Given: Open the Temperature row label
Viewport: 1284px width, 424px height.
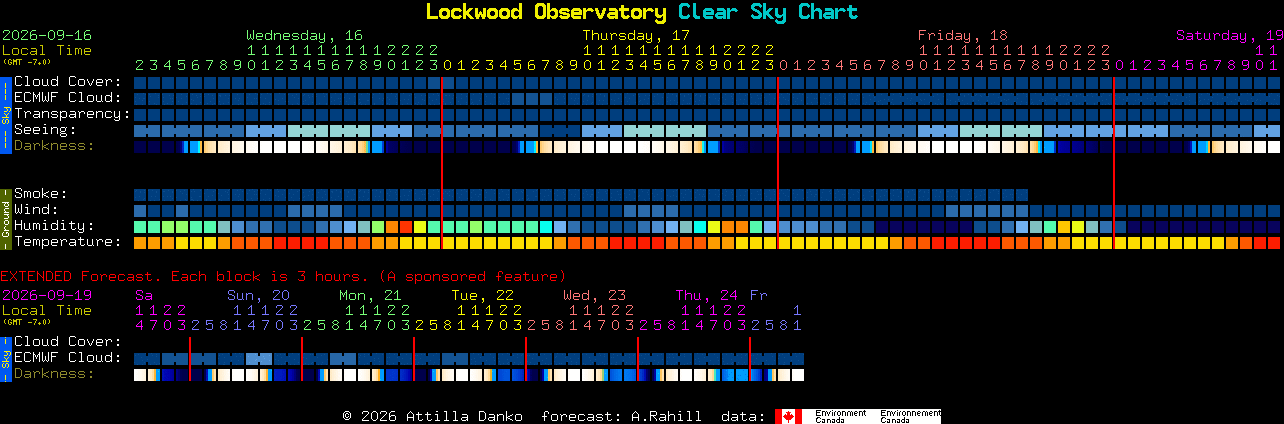Looking at the screenshot, I should pyautogui.click(x=68, y=242).
